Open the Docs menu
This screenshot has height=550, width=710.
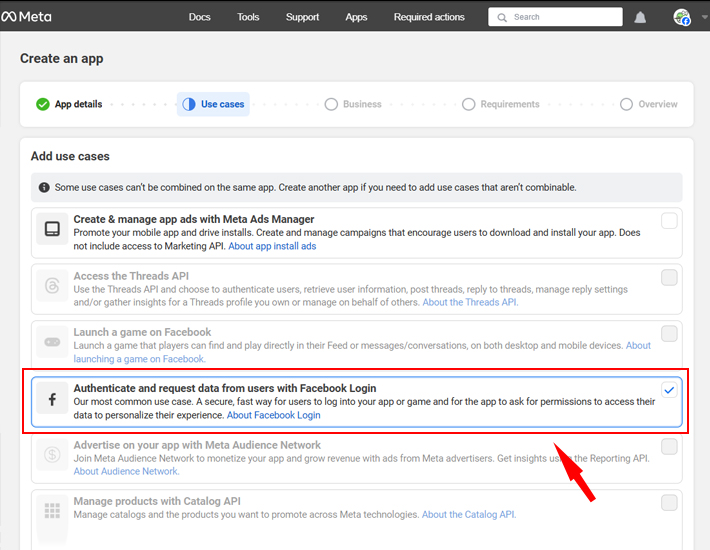coord(199,17)
